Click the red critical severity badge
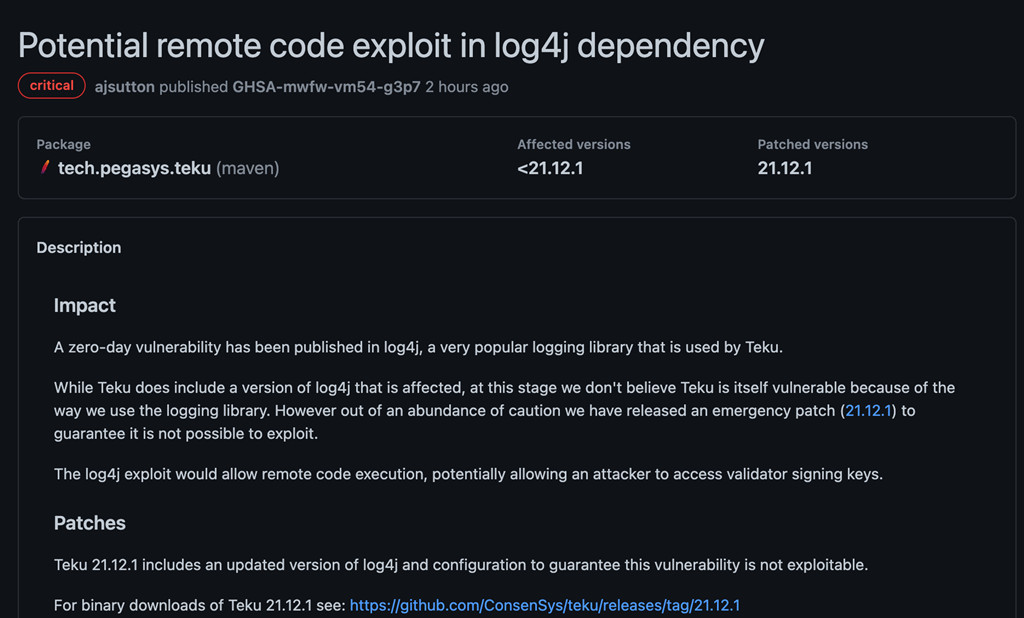This screenshot has width=1024, height=618. (52, 86)
